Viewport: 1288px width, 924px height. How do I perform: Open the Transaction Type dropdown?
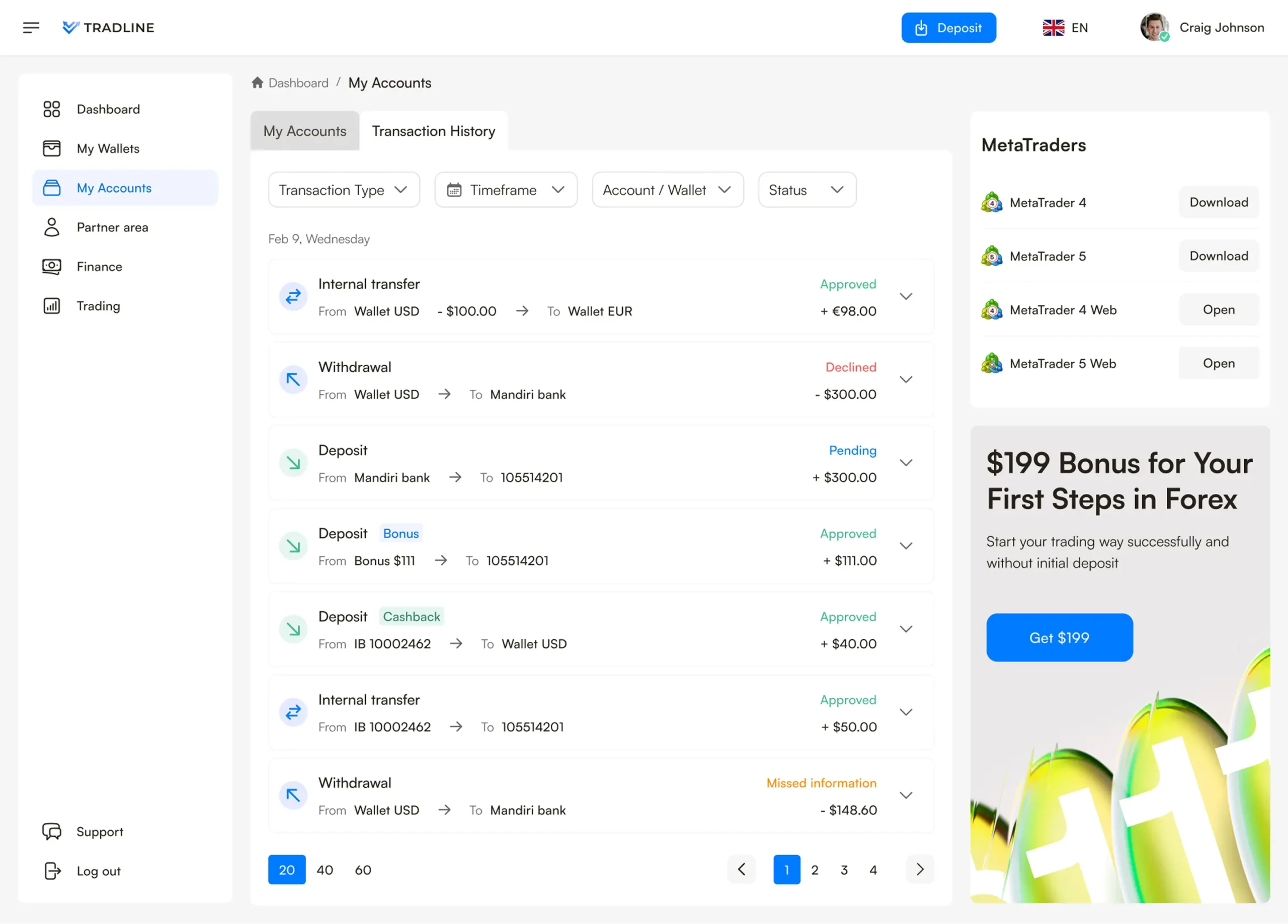pyautogui.click(x=344, y=190)
